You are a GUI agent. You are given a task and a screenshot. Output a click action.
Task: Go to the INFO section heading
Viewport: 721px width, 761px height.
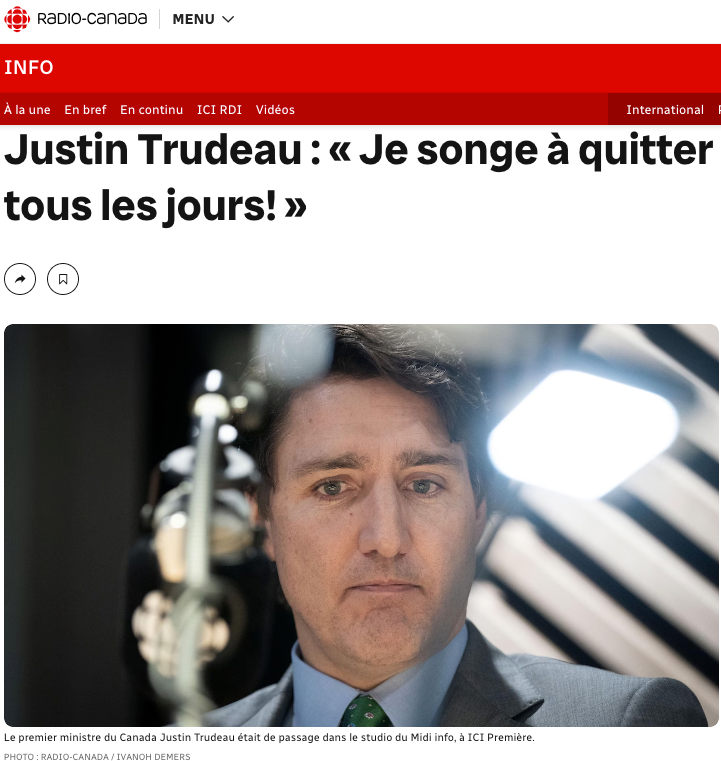coord(29,67)
